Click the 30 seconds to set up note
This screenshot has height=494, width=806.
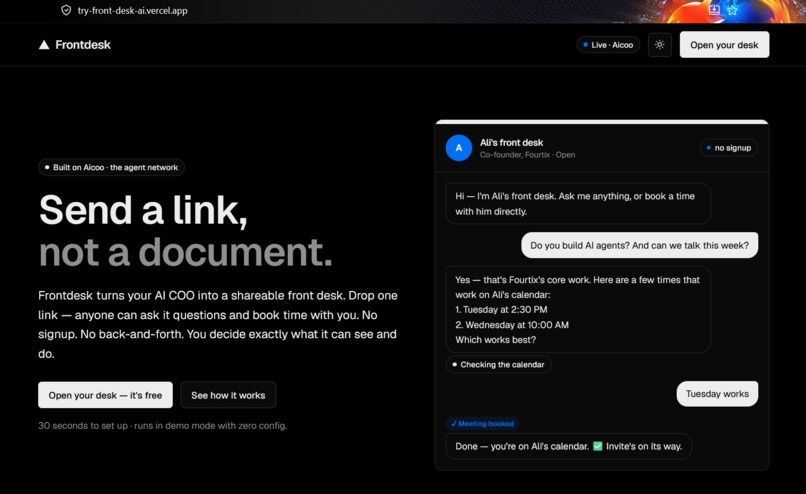(x=162, y=426)
